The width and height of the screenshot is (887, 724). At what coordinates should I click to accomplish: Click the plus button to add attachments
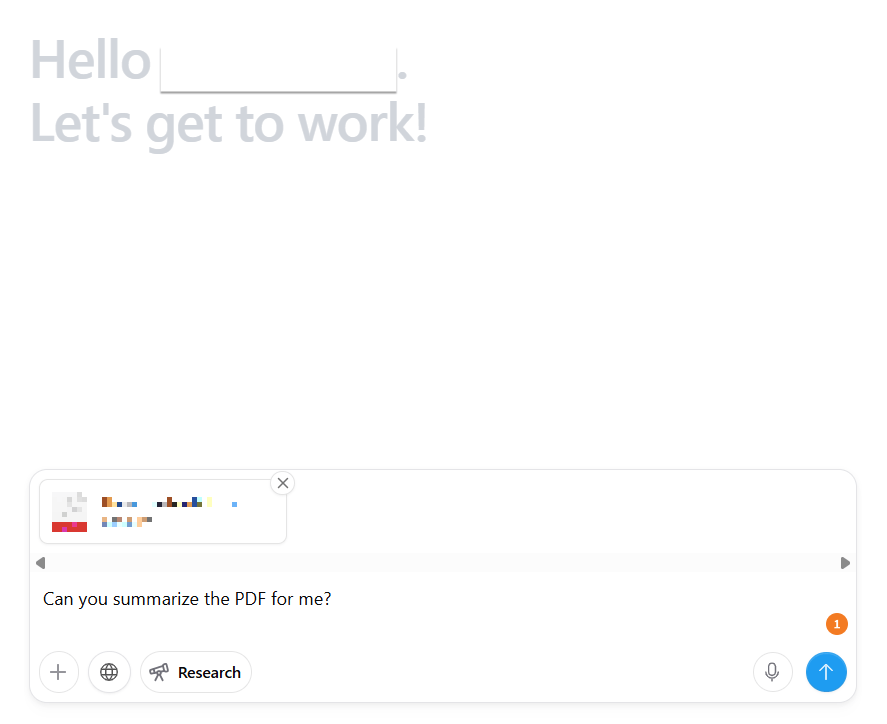58,672
